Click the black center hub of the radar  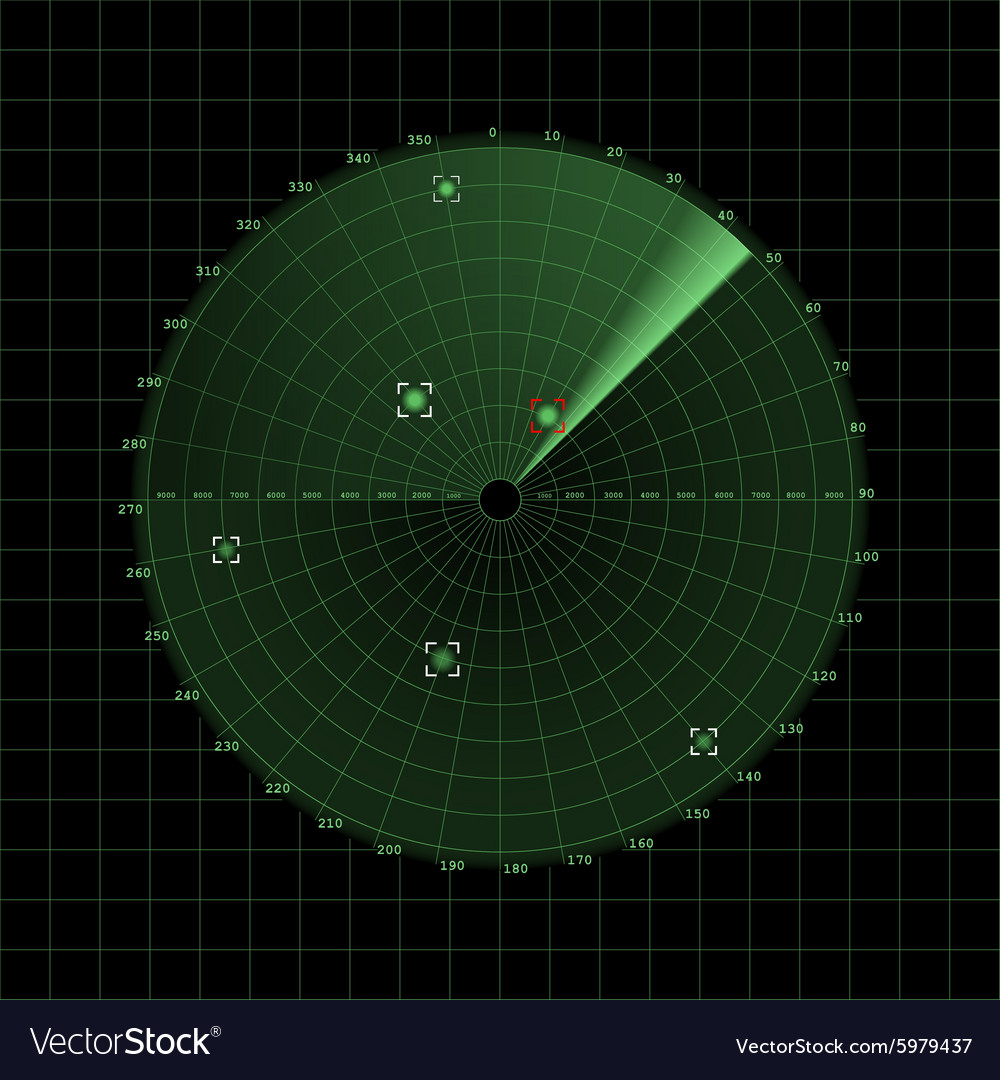[500, 500]
